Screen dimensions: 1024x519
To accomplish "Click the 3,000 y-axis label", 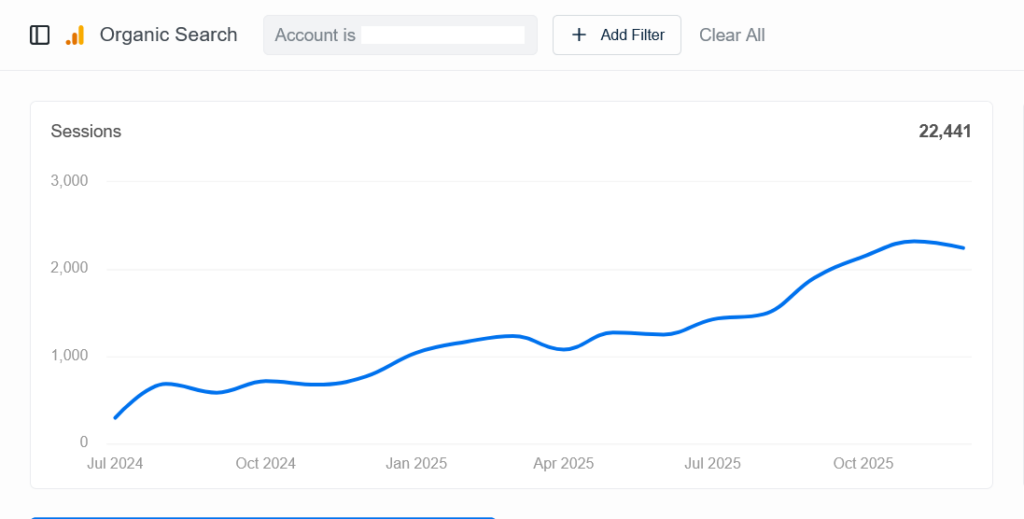I will coord(69,181).
